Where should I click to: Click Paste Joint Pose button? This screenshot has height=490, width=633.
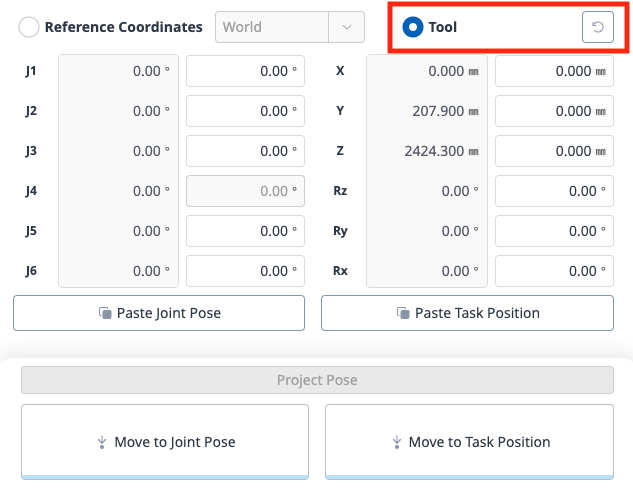(x=159, y=313)
